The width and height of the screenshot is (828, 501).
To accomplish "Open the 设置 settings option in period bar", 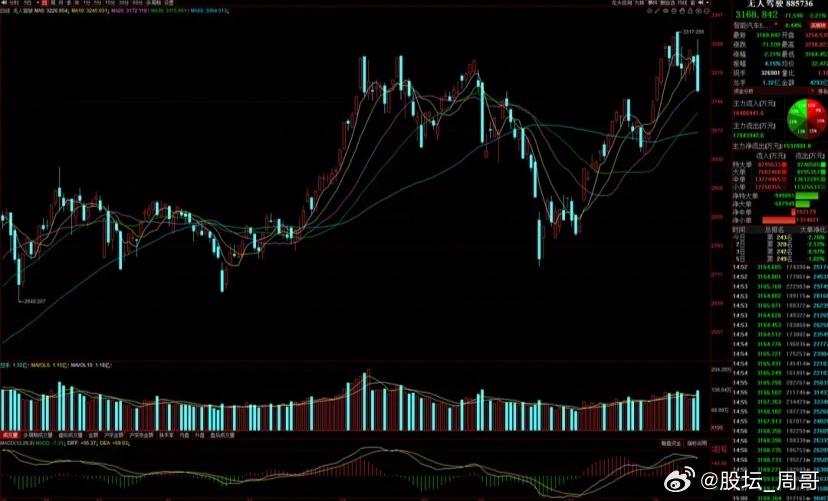I will (168, 3).
